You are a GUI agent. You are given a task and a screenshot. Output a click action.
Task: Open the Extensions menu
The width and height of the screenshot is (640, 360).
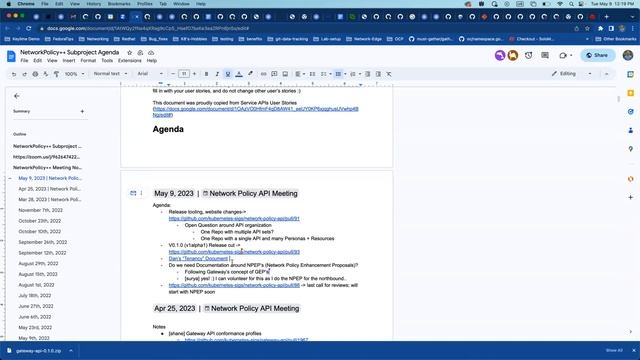tap(129, 60)
